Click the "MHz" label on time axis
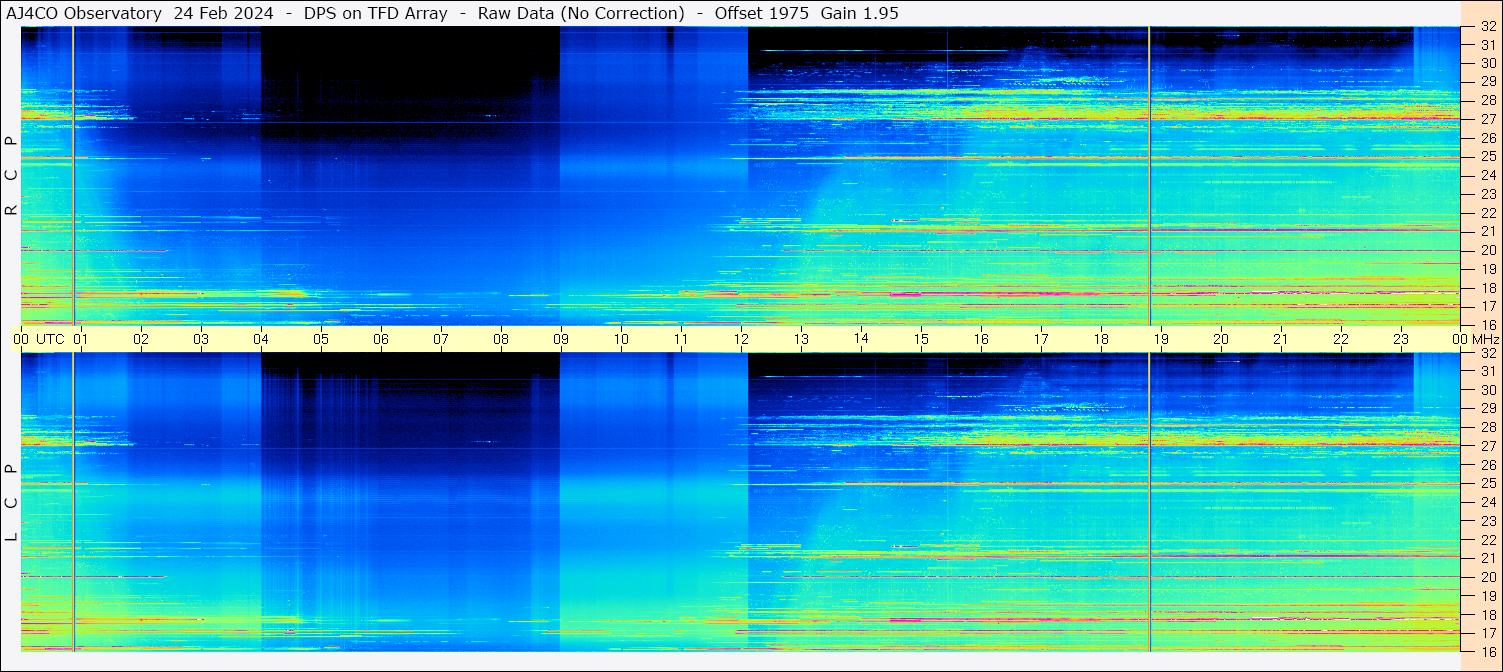 (1484, 339)
